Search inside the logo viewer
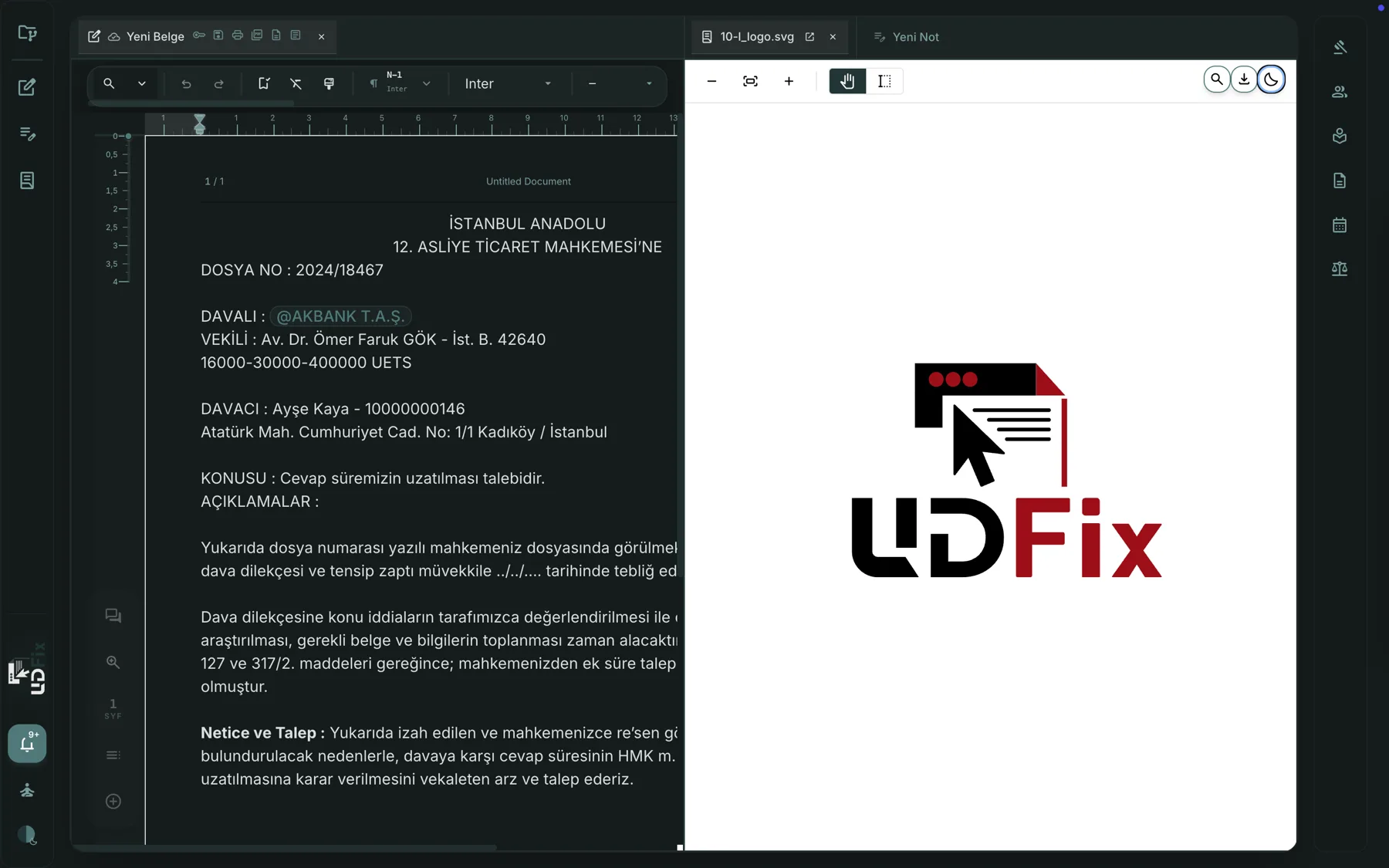The image size is (1389, 868). click(x=1217, y=79)
